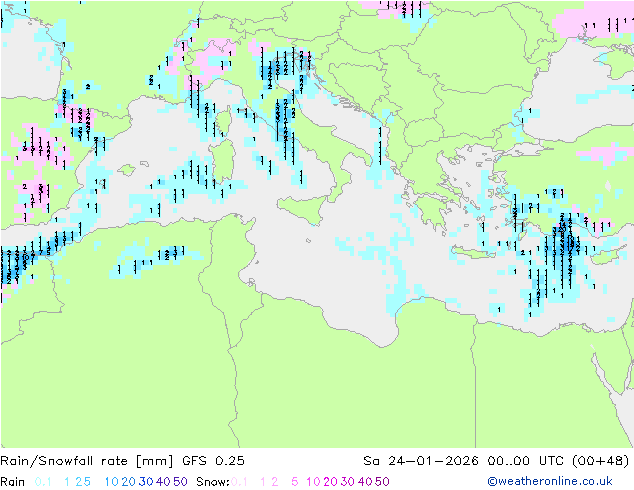Select the snow legend value 20
Viewport: 634px width, 490px height.
point(330,482)
